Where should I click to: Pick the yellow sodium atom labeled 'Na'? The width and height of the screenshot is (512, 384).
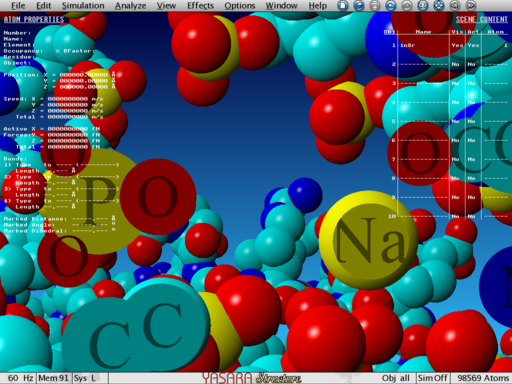(x=368, y=240)
